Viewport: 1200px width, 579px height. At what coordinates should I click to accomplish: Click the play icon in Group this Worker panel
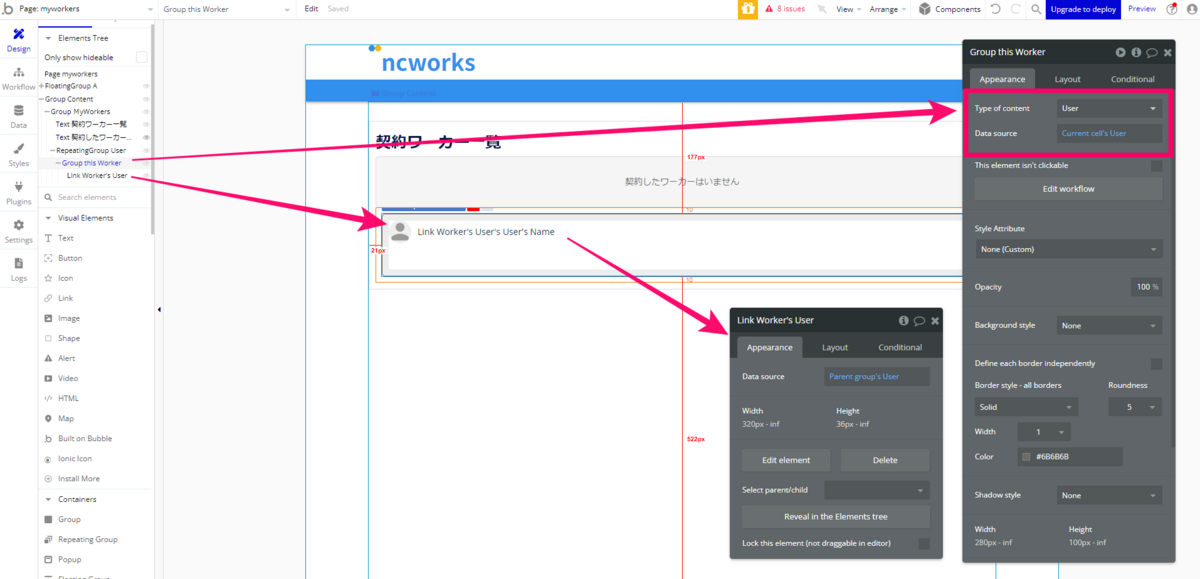1121,52
